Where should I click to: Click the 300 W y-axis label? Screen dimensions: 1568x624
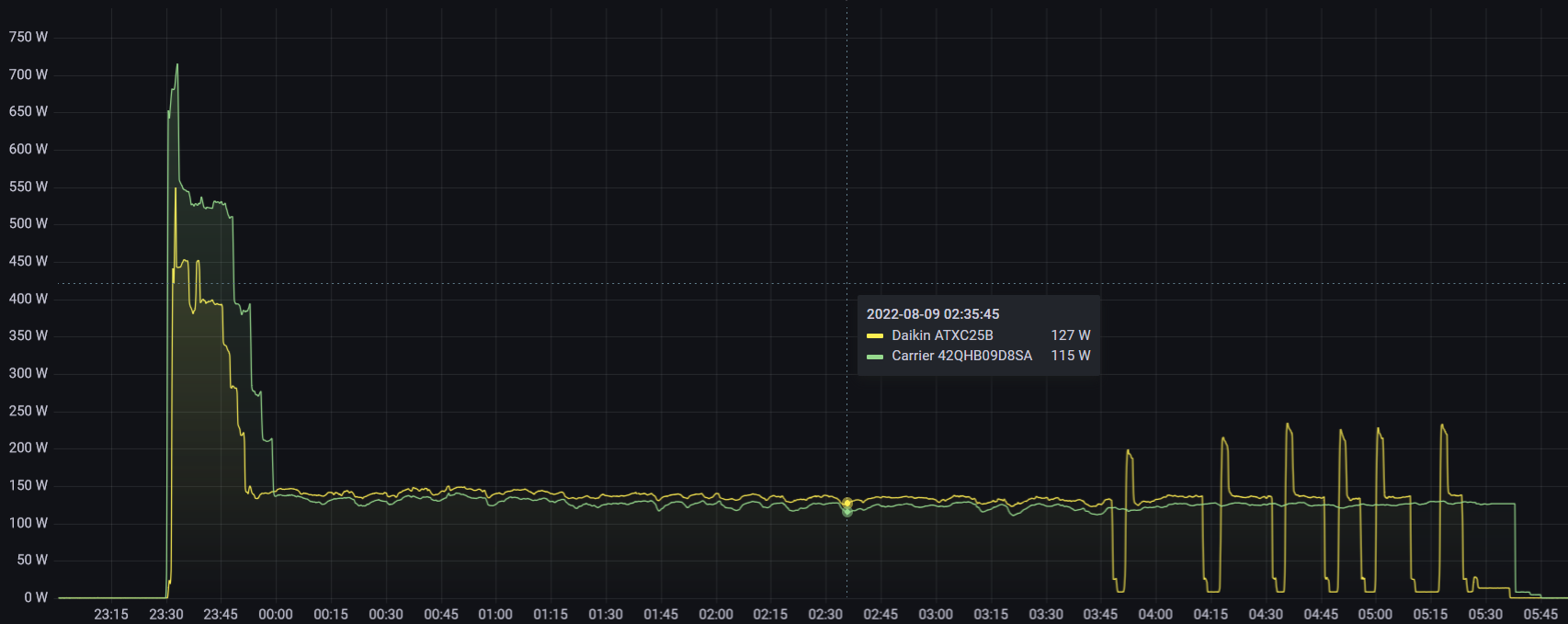click(x=28, y=374)
